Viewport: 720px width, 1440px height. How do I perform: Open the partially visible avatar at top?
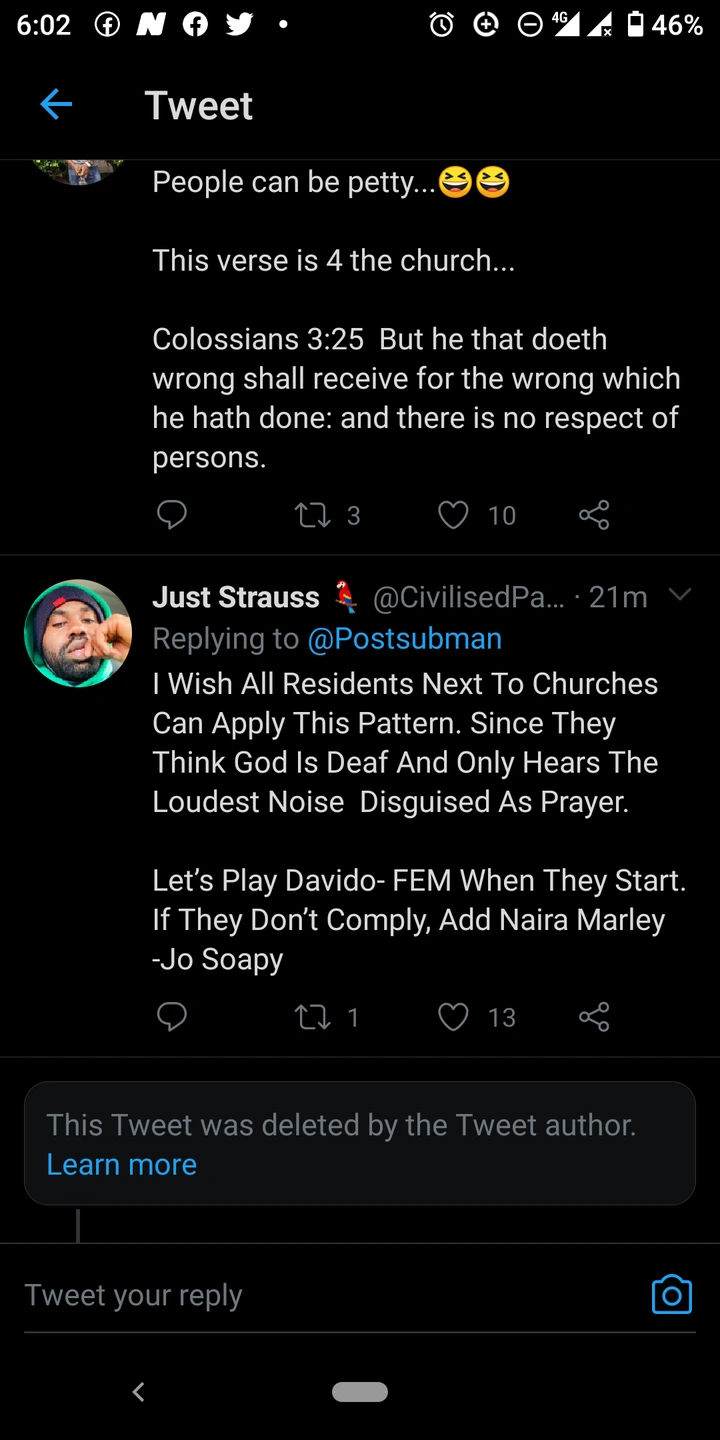click(78, 172)
